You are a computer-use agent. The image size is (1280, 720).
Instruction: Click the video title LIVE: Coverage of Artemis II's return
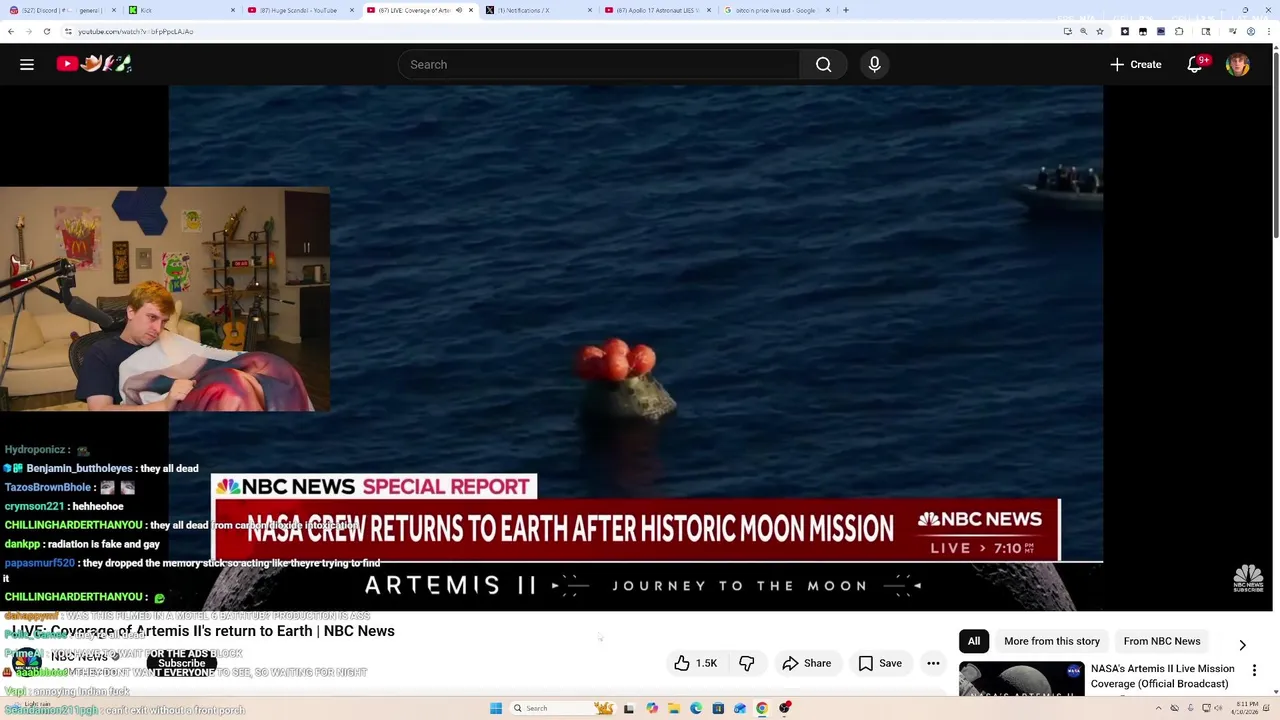tap(203, 631)
